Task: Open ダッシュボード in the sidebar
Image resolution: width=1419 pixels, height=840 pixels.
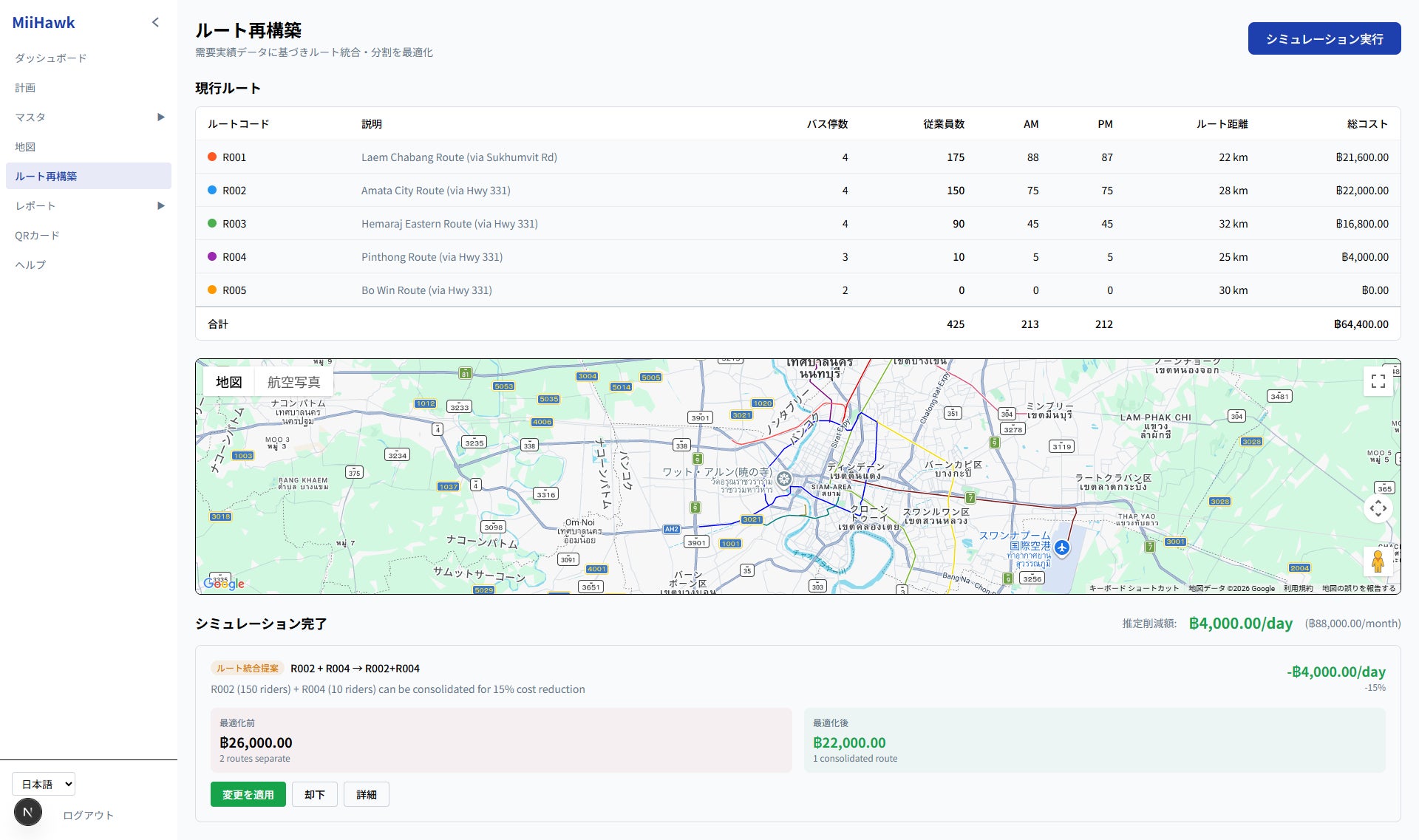Action: point(51,58)
